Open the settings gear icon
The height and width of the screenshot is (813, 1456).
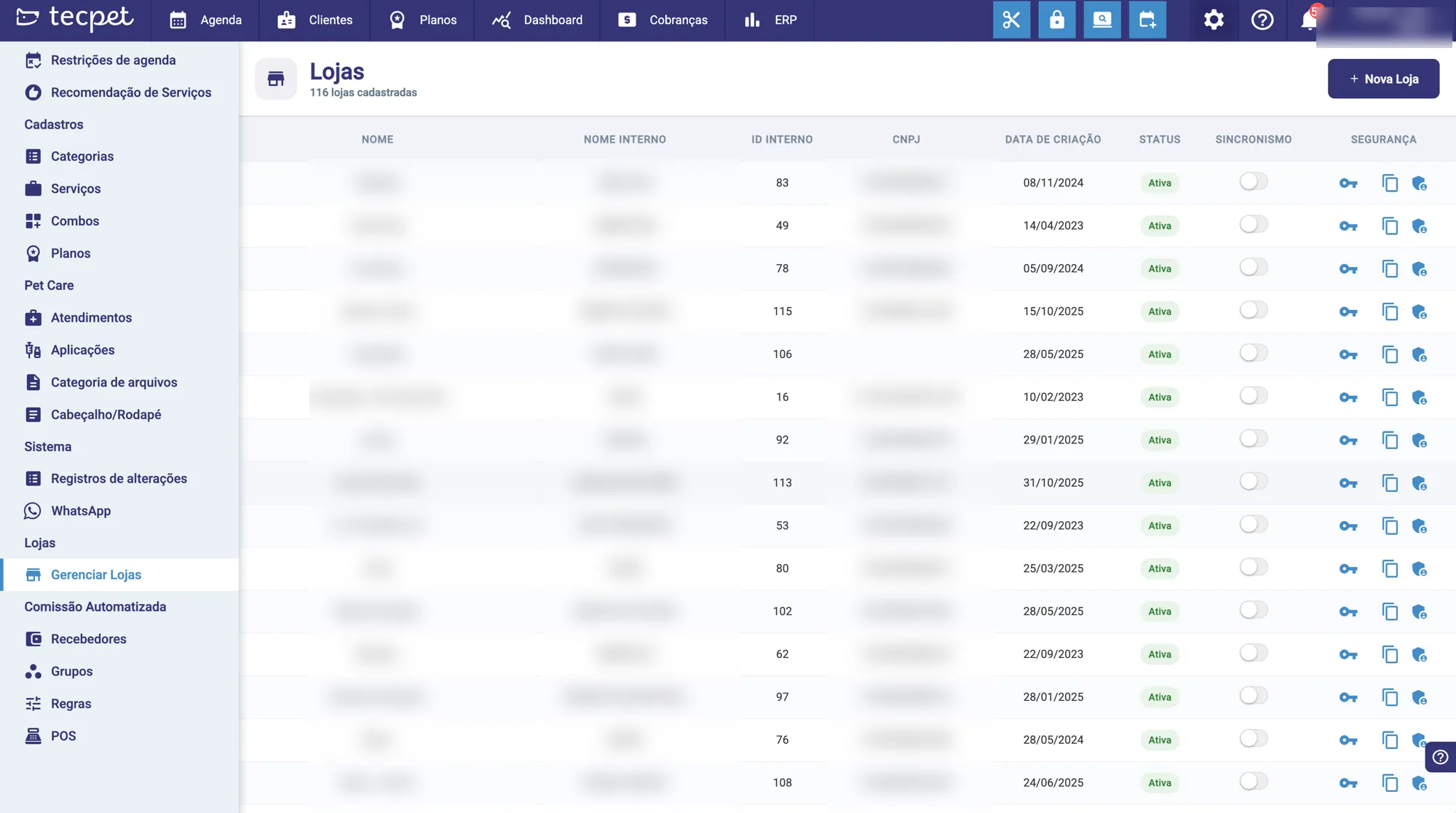point(1214,20)
